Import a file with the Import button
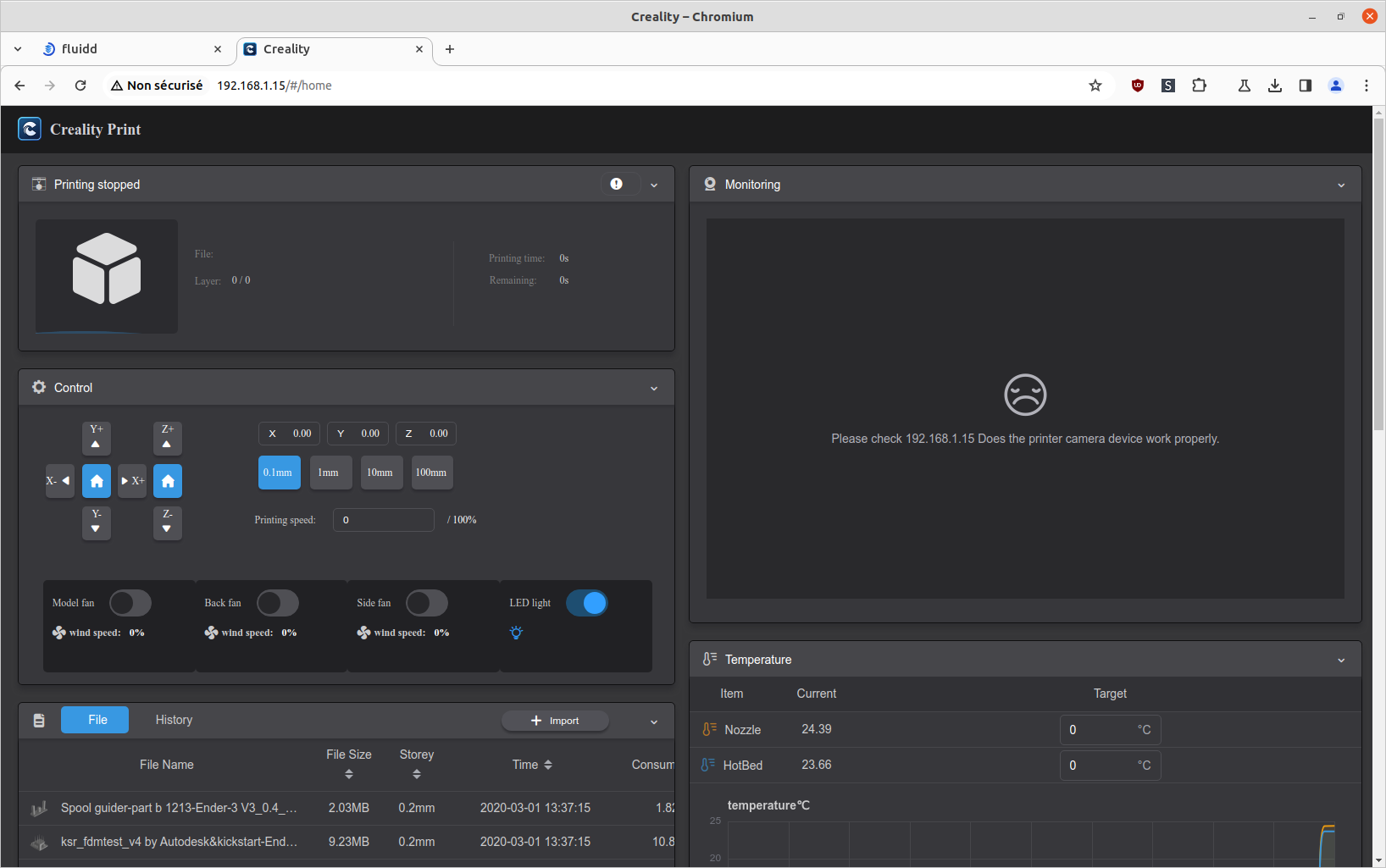The image size is (1386, 868). click(555, 721)
